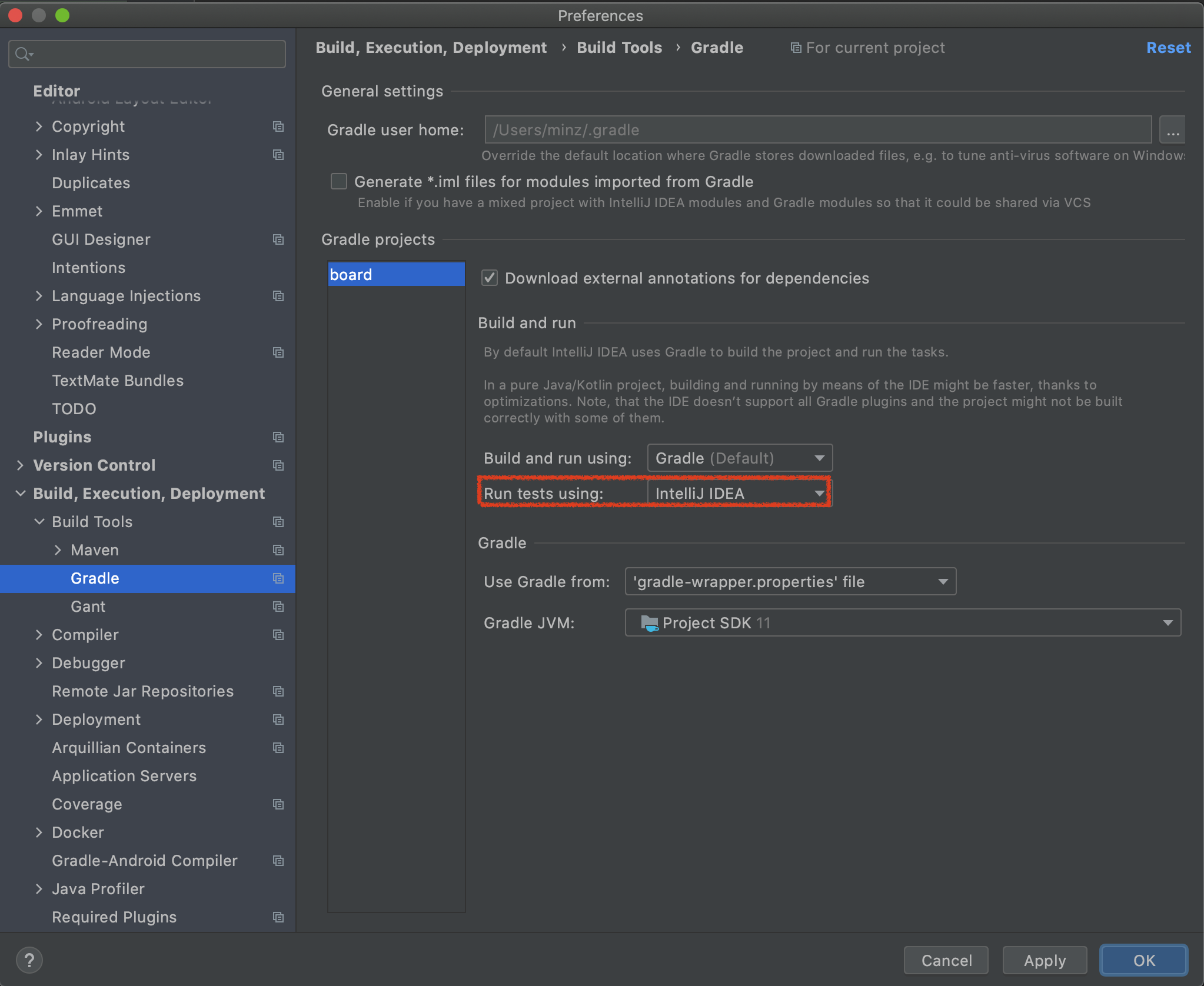Click the browse ellipsis for Gradle user home
1204x986 pixels.
(x=1172, y=130)
